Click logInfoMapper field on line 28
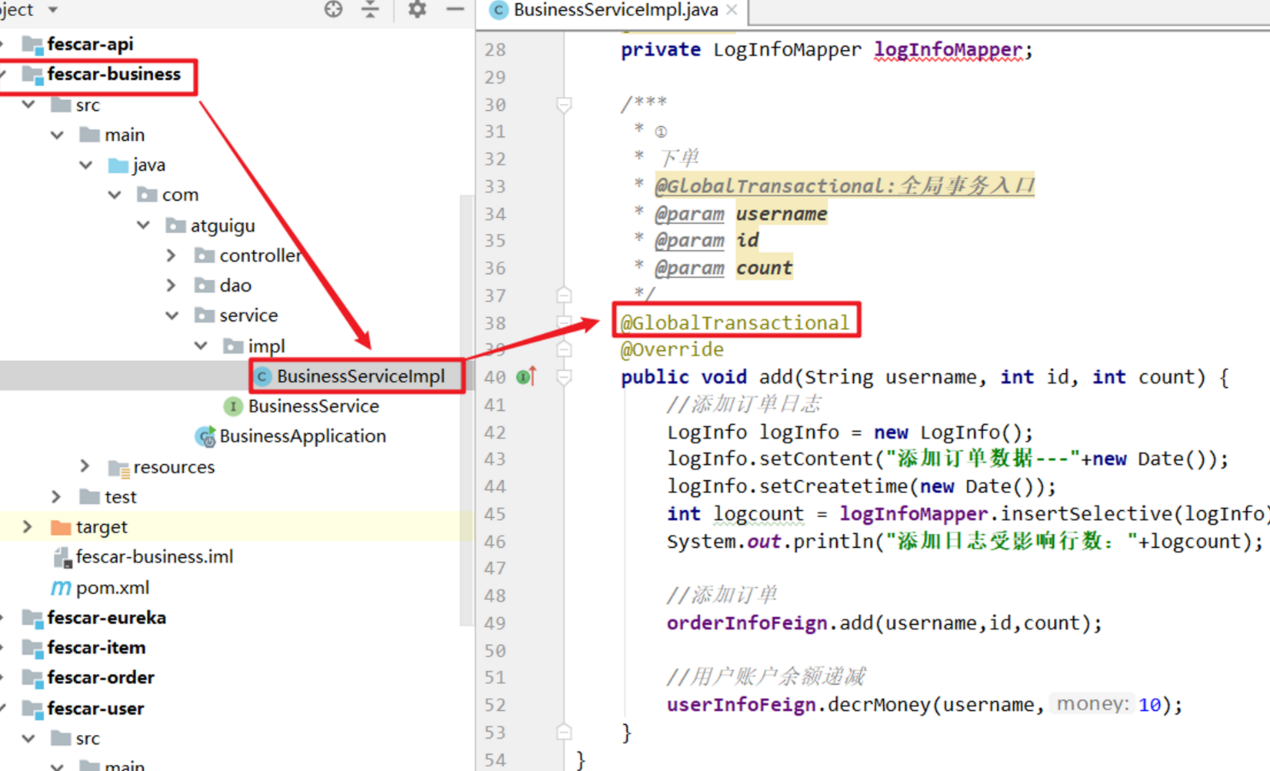This screenshot has height=771, width=1270. coord(948,49)
